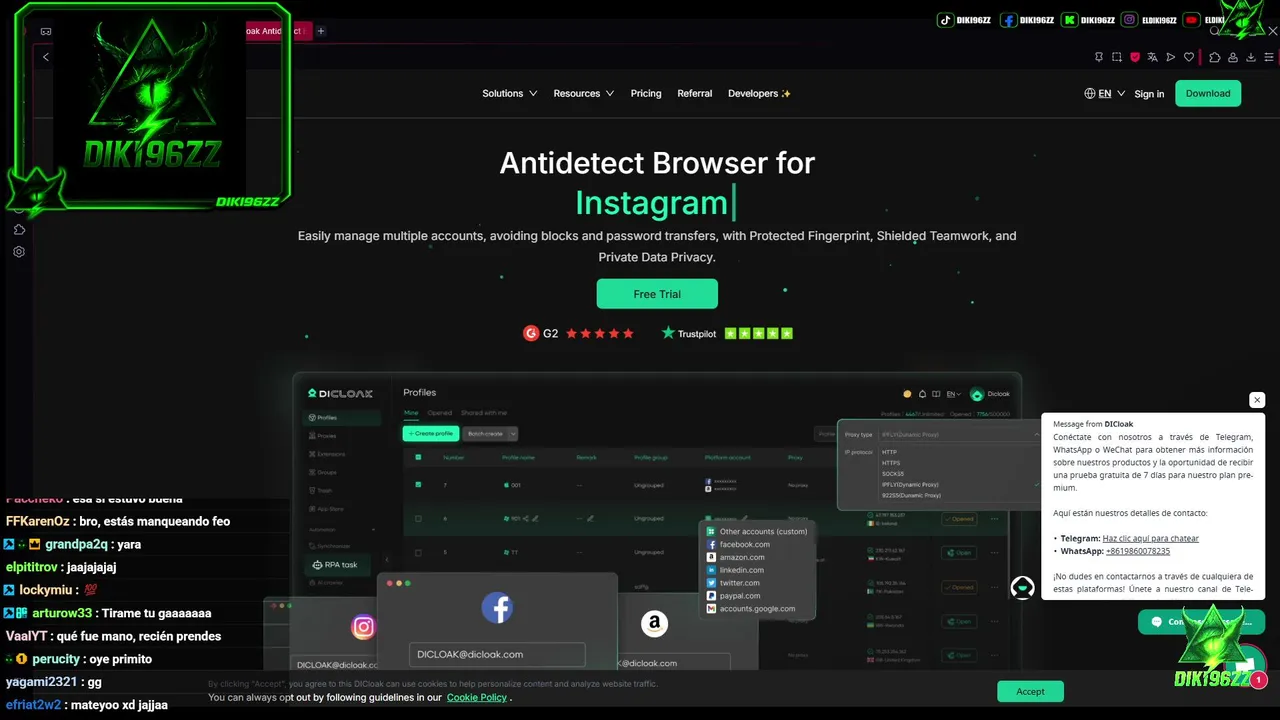Click the Sign in link

point(1149,94)
